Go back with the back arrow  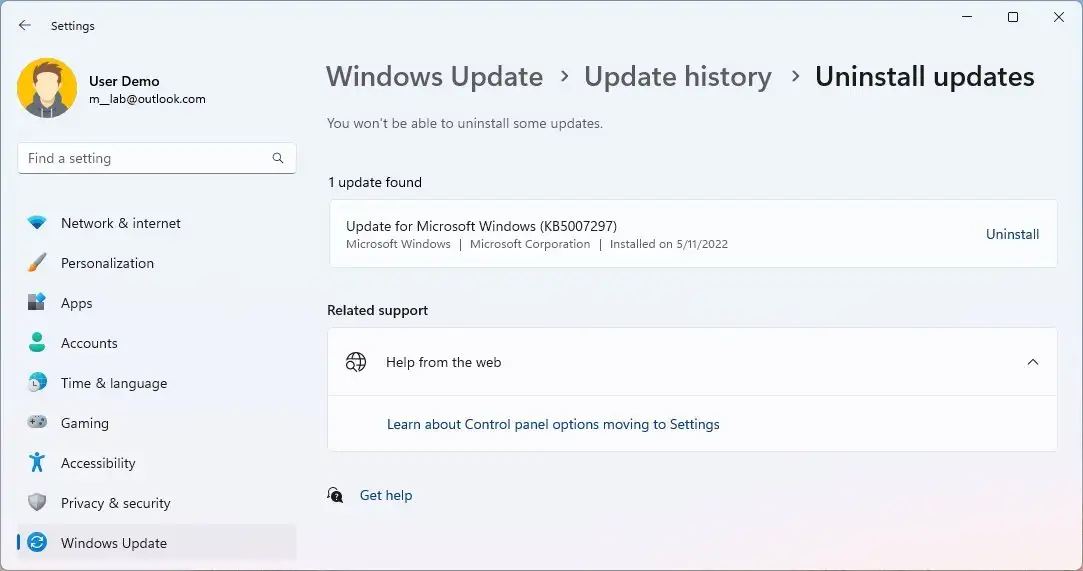pos(25,26)
